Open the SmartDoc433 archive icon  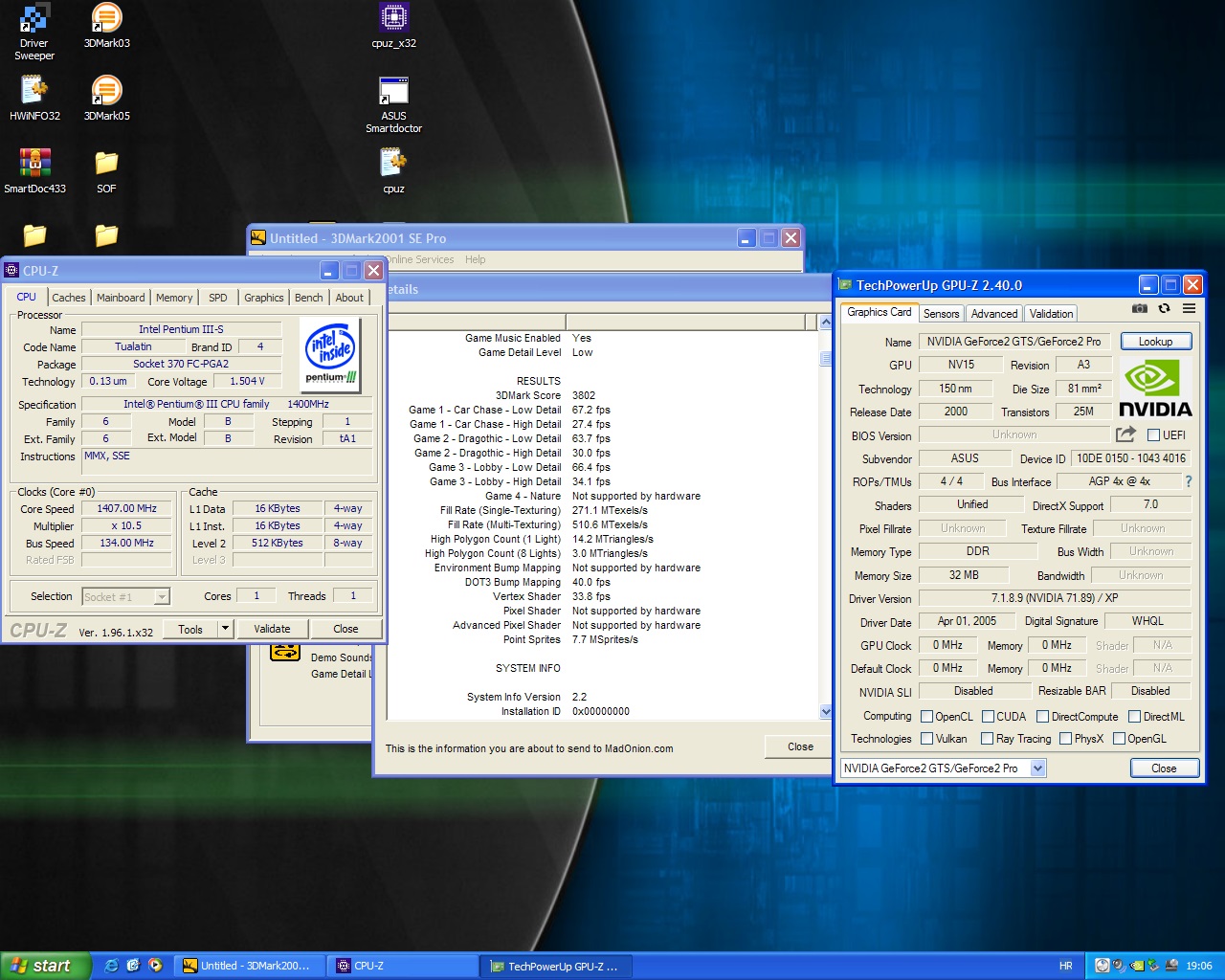pyautogui.click(x=34, y=172)
